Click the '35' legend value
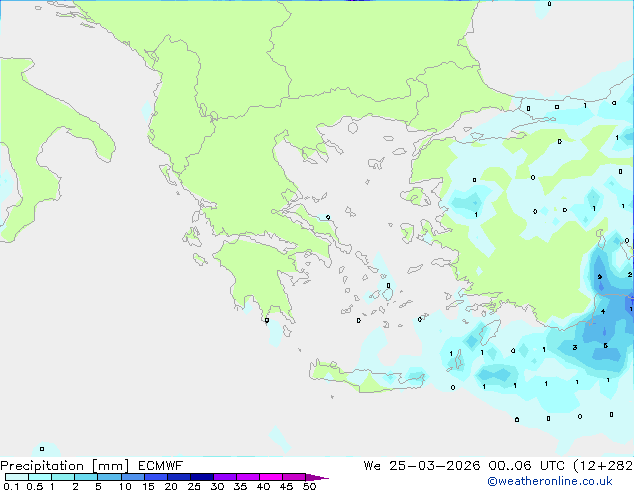The image size is (634, 490). [x=240, y=486]
